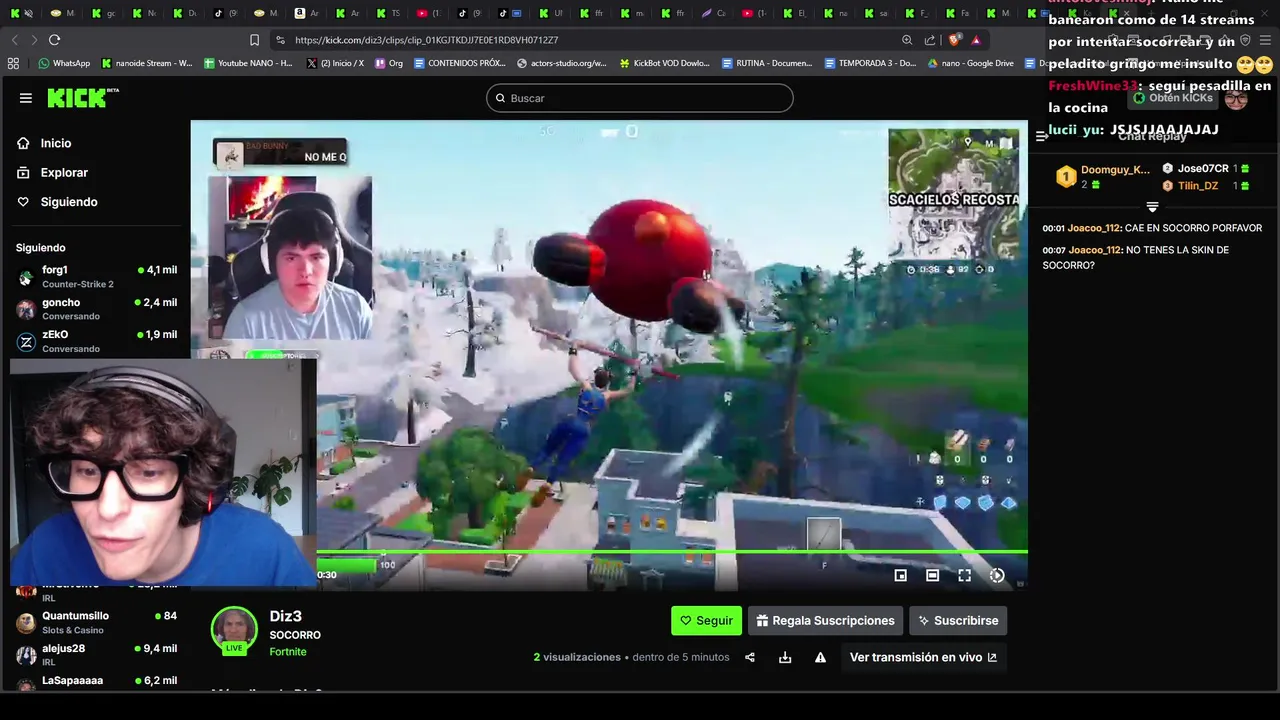Open the Kick hamburger sidebar menu
1280x720 pixels.
(x=26, y=98)
